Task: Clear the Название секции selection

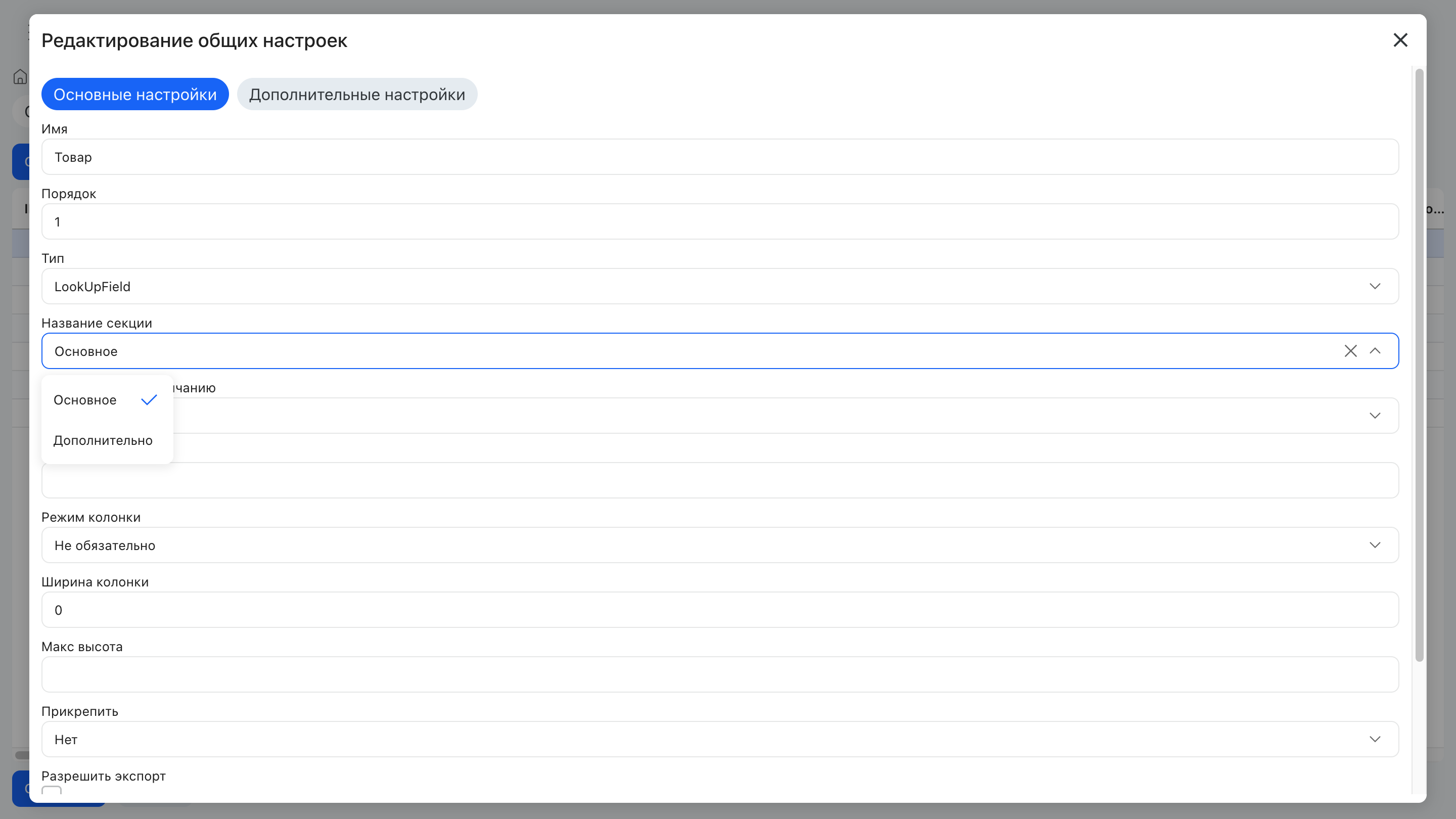Action: point(1350,351)
